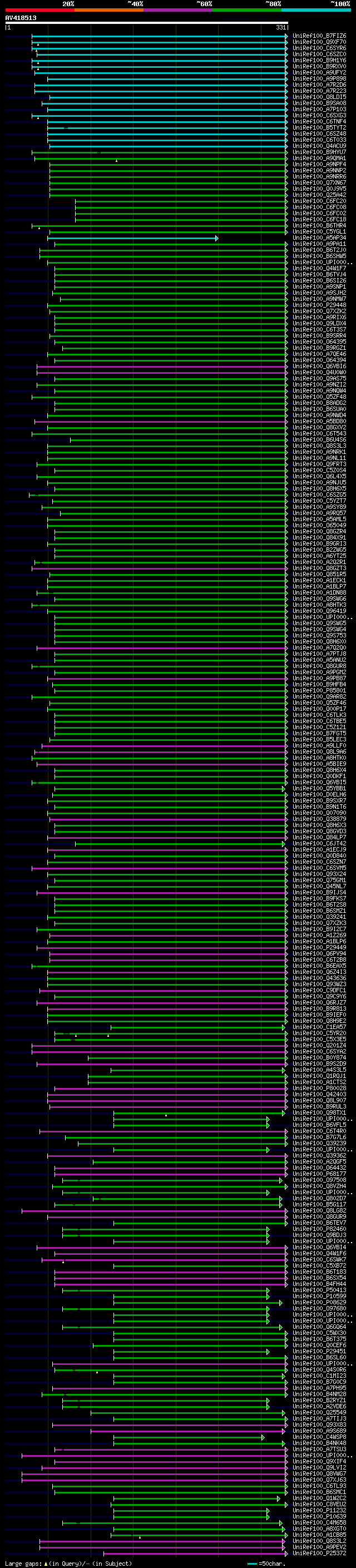The width and height of the screenshot is (356, 1568).
Task: Click the UniRef100_Q7XN67 label
Action: coord(319,182)
